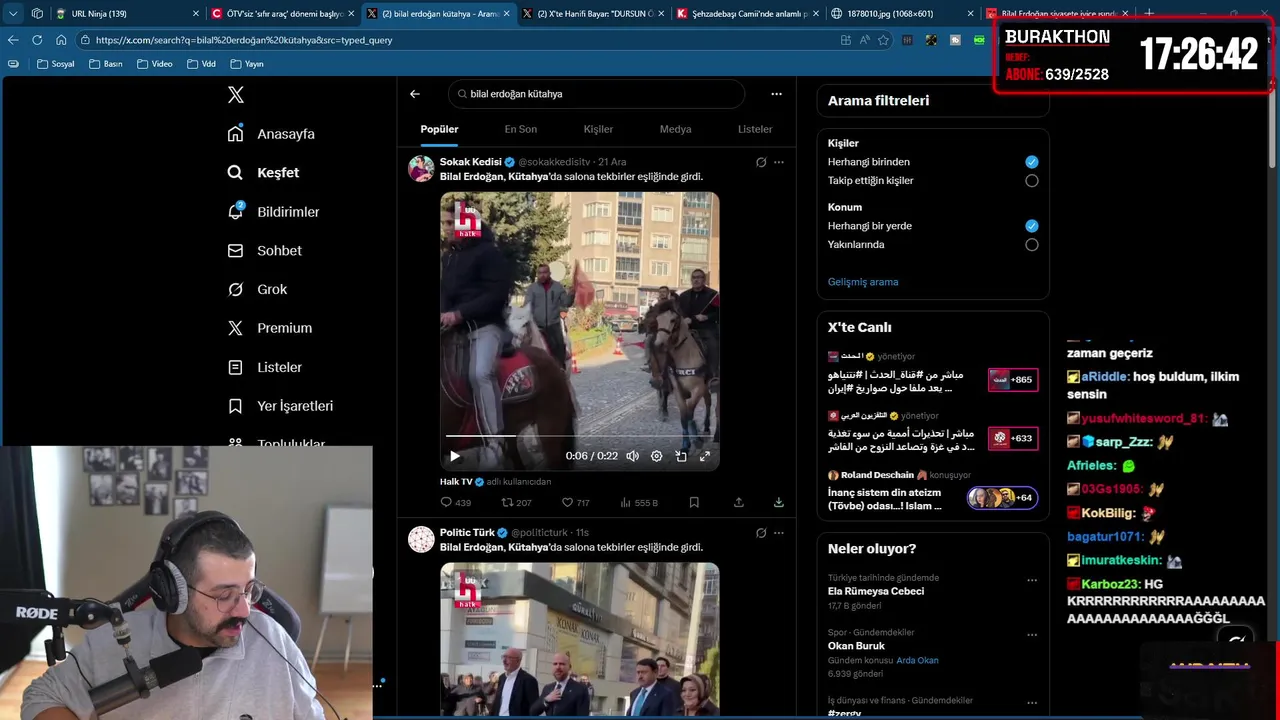This screenshot has height=720, width=1280.
Task: Share the Sokak Kedisi post
Action: (738, 503)
